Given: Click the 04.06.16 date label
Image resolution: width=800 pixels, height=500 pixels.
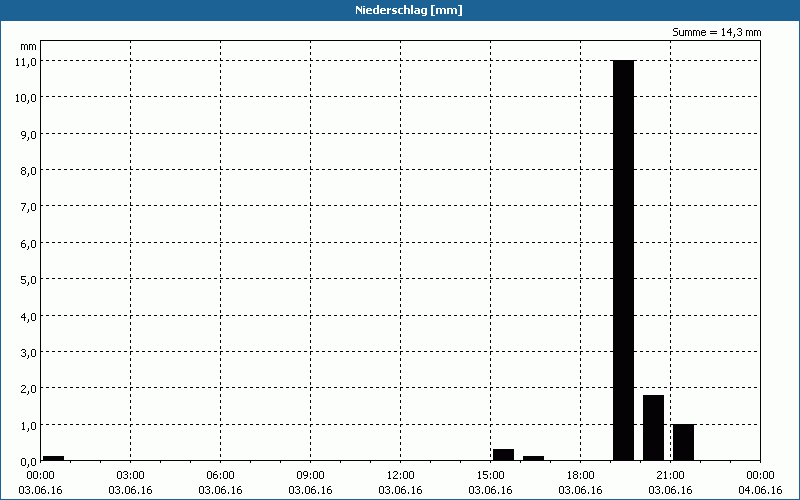Looking at the screenshot, I should 760,490.
